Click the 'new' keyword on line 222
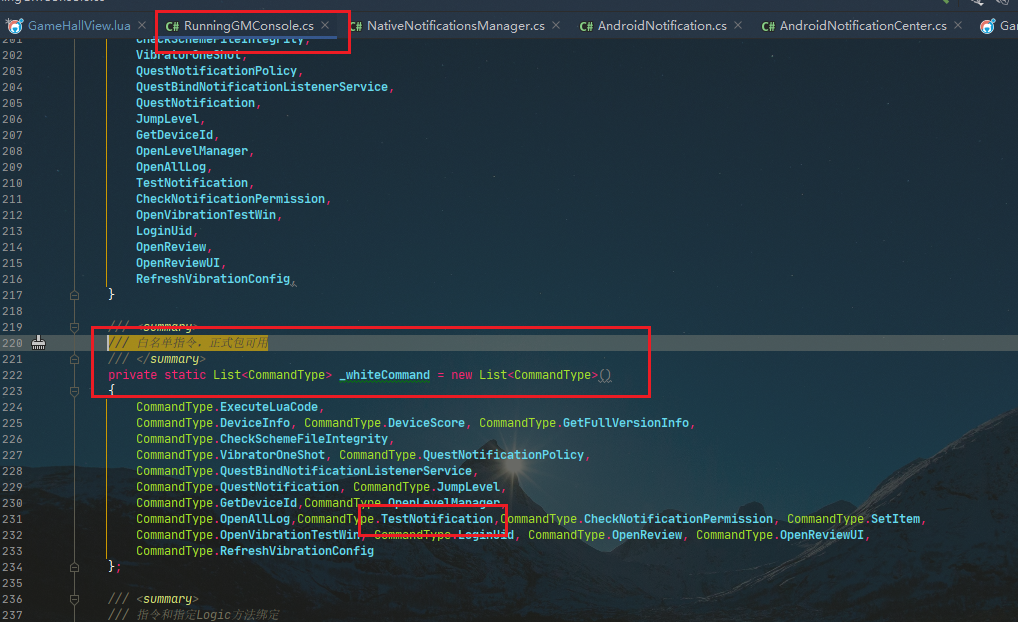This screenshot has width=1018, height=622. pyautogui.click(x=462, y=375)
